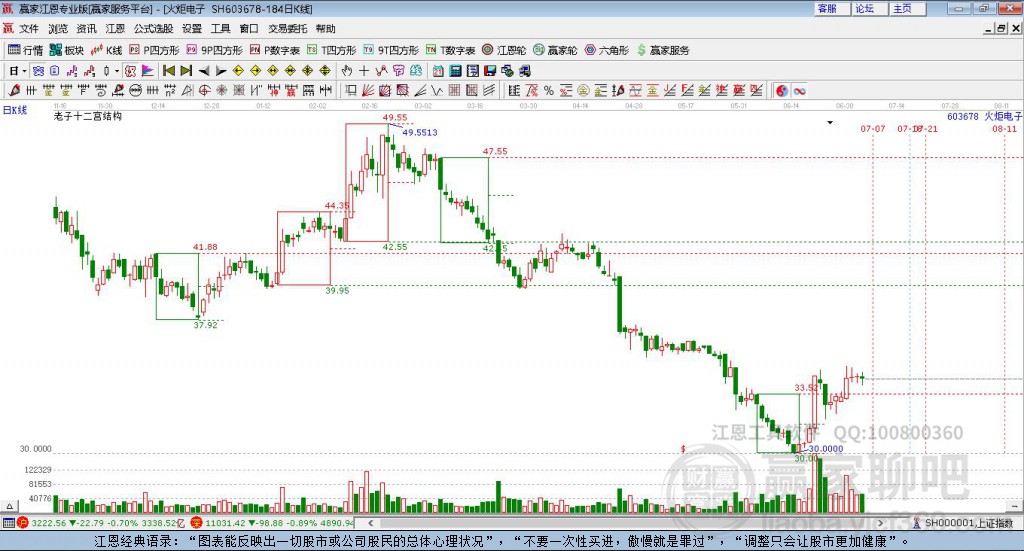Launch the 江恩轮 Gann wheel

504,50
